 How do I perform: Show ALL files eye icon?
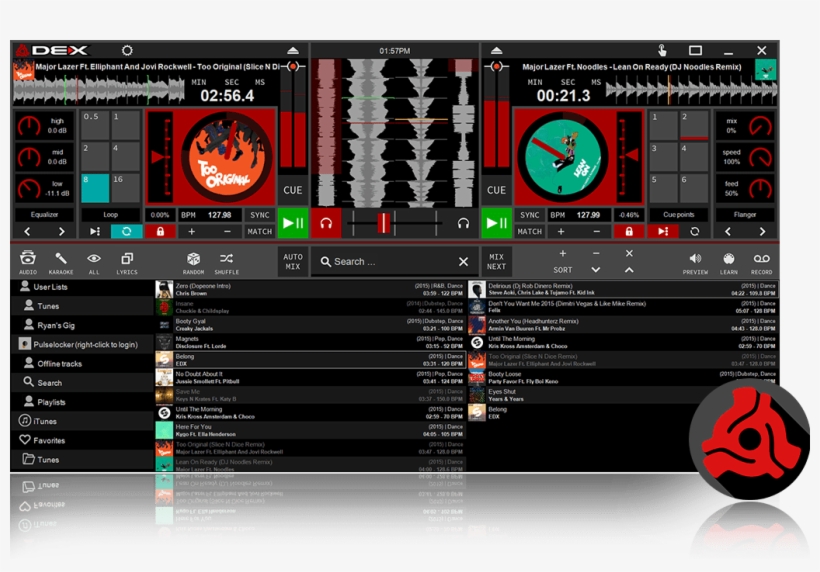[x=94, y=262]
